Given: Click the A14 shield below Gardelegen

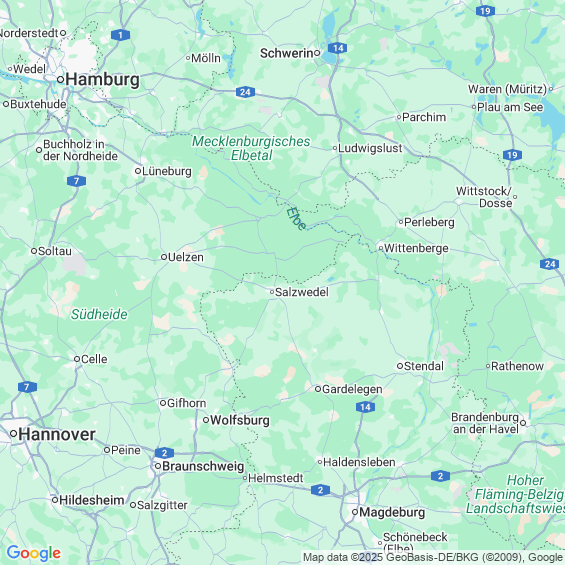Looking at the screenshot, I should [x=365, y=407].
